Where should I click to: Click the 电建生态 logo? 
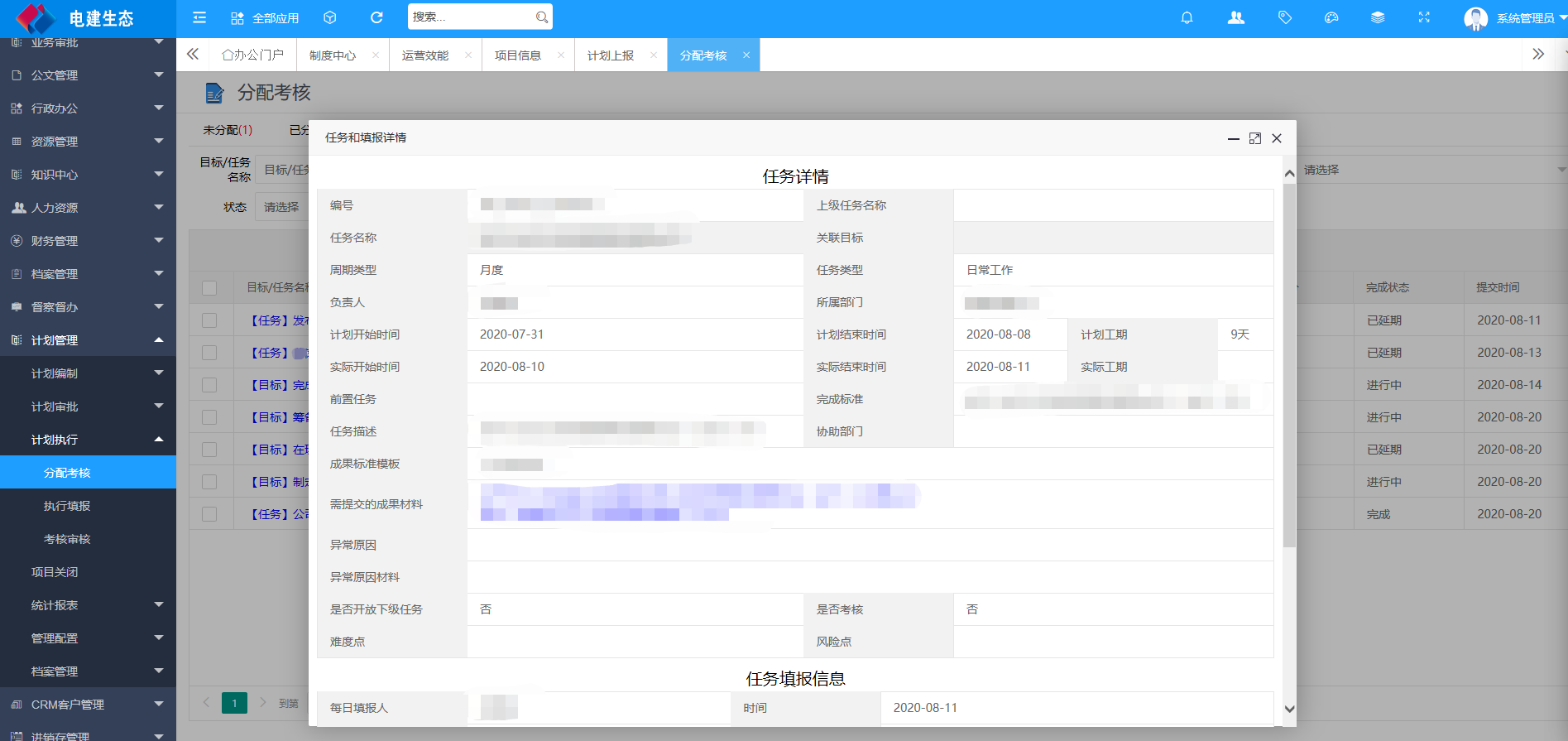[x=77, y=18]
